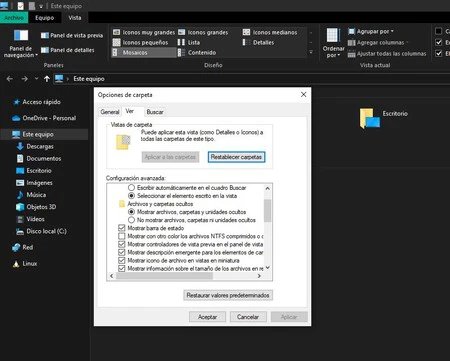
Task: Go up one folder level arrow
Action: [x=47, y=79]
